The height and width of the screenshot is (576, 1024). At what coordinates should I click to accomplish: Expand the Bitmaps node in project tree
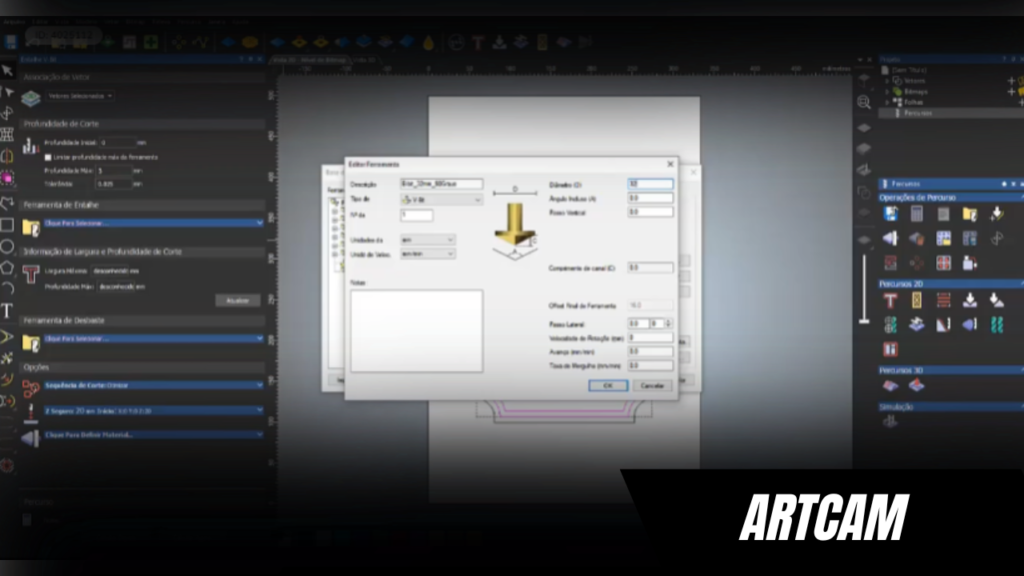pos(886,91)
